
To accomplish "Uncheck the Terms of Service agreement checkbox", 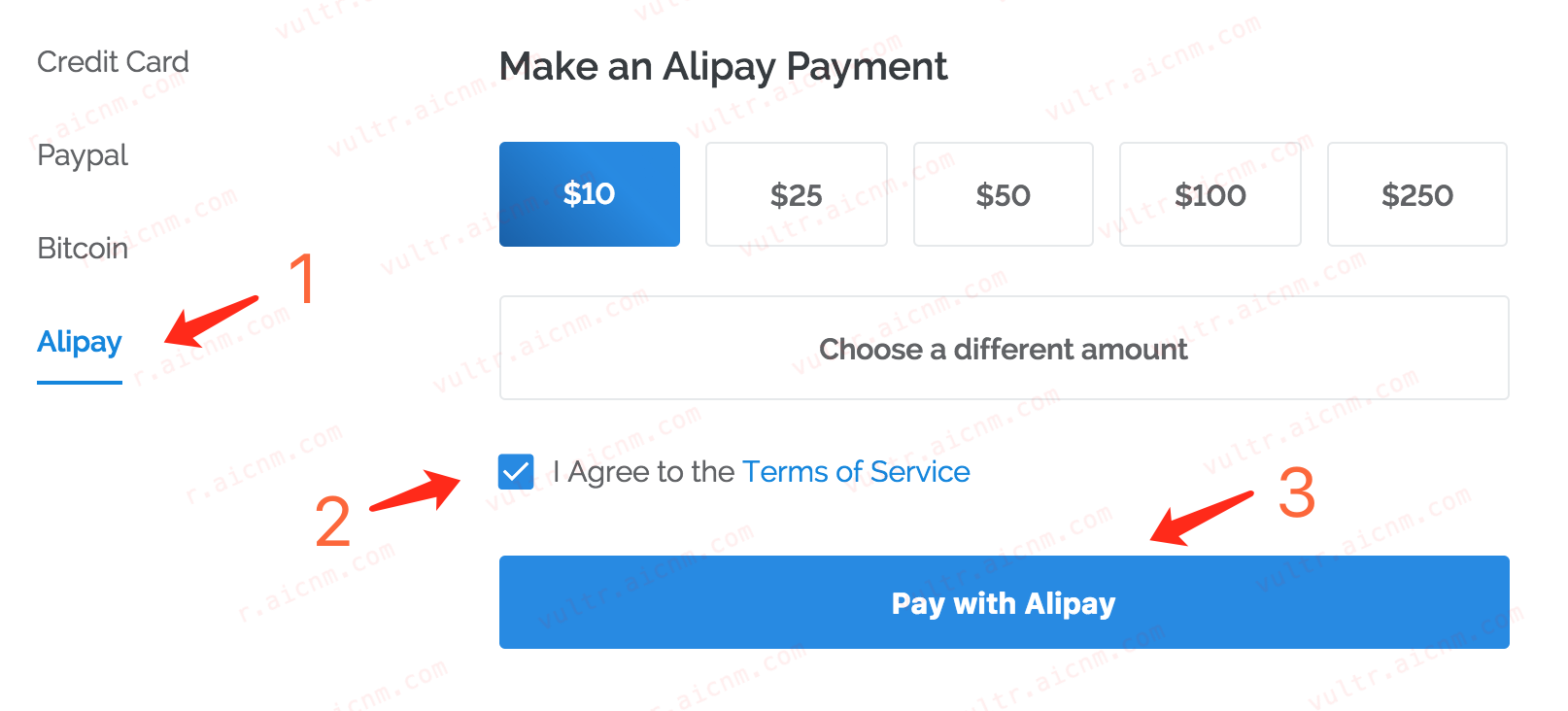I will (x=516, y=472).
